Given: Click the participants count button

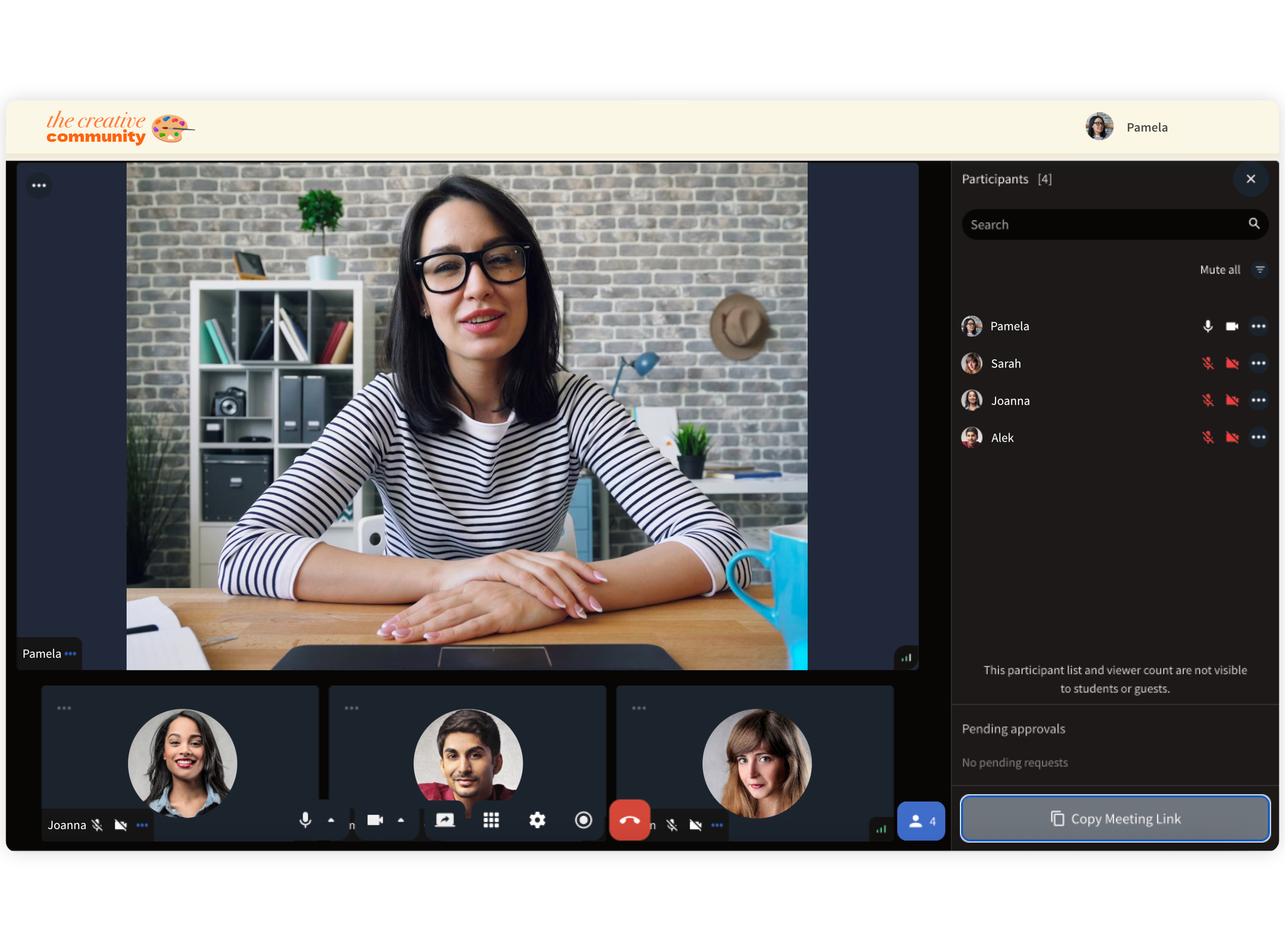Looking at the screenshot, I should (921, 821).
